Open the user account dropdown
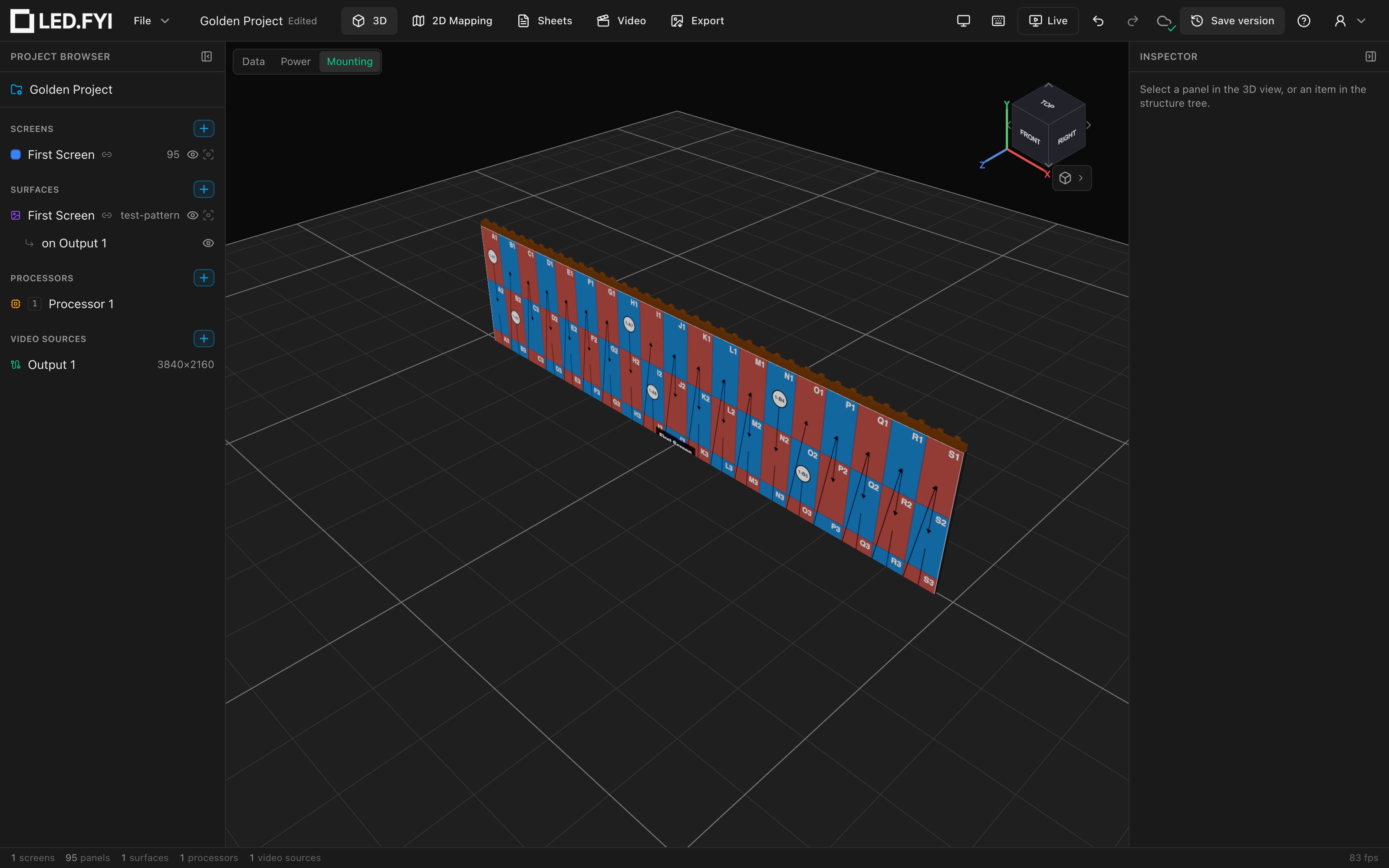 pos(1350,21)
